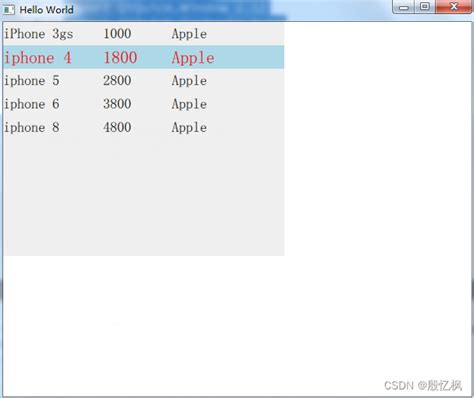The height and width of the screenshot is (398, 474).
Task: Click the 4800 price cell
Action: click(x=117, y=127)
